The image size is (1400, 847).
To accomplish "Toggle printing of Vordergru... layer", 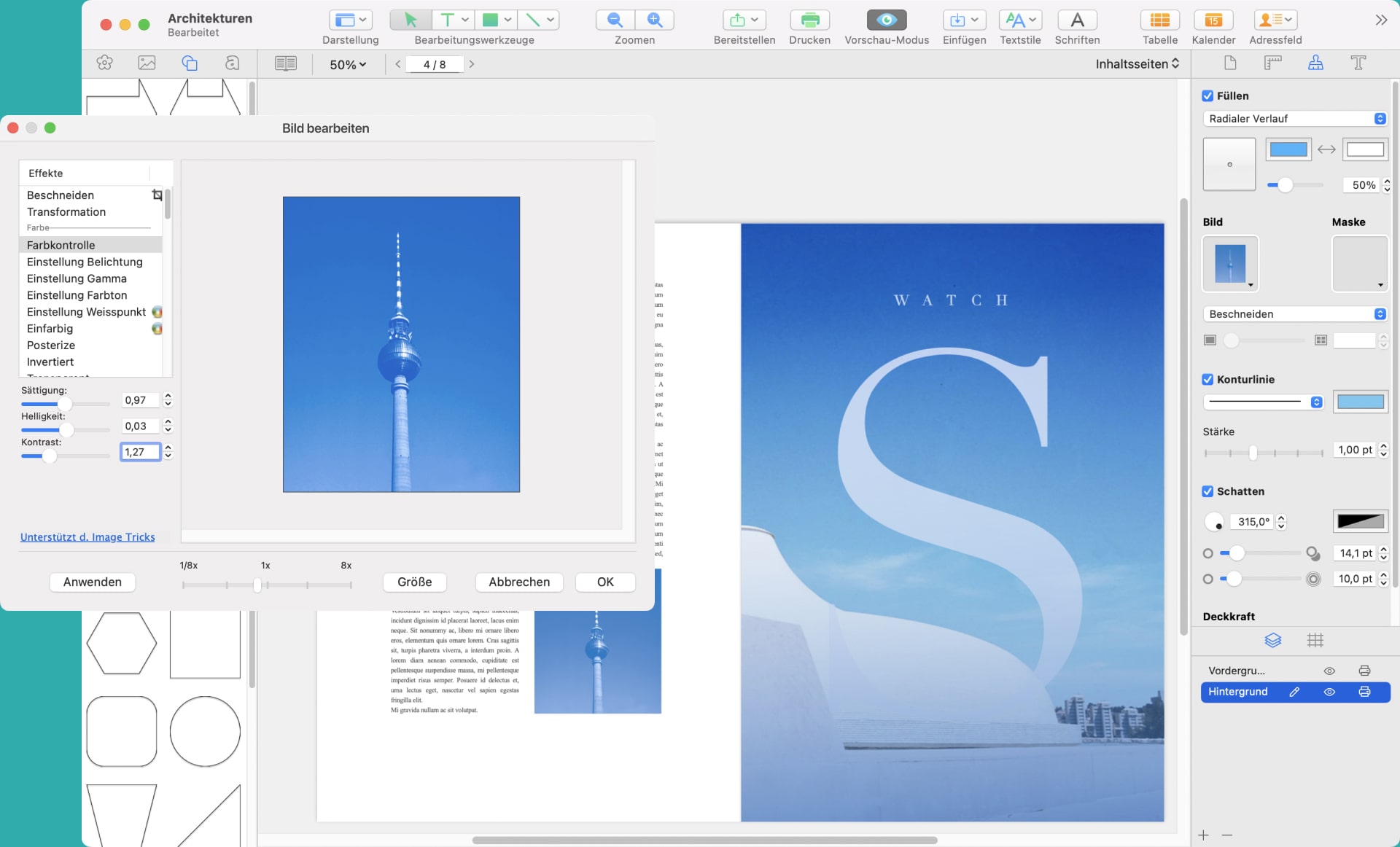I will 1364,671.
